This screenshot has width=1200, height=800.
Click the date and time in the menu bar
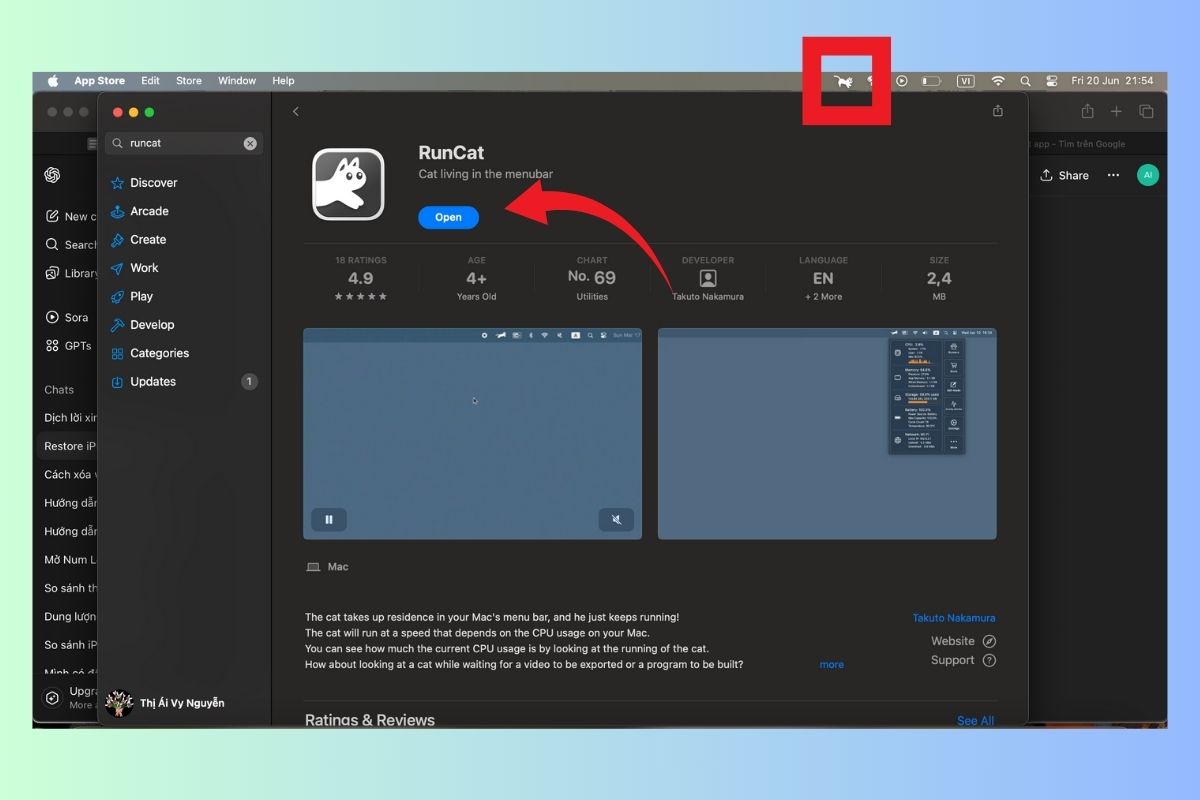tap(1112, 81)
